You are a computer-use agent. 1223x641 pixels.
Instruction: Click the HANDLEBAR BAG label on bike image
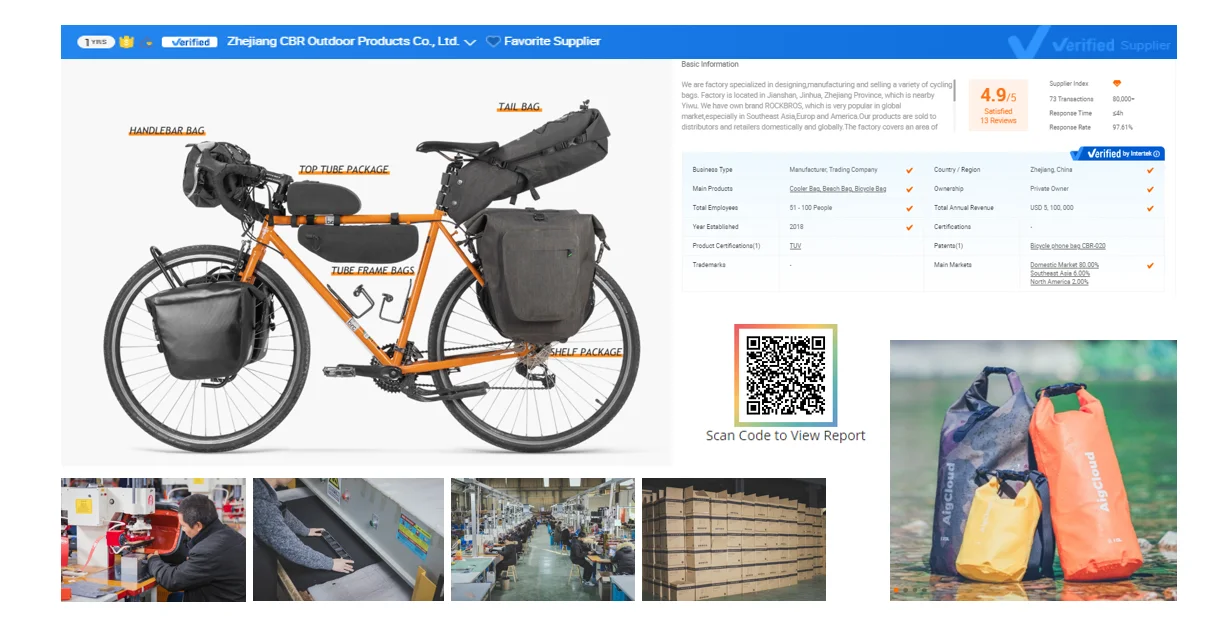pos(167,131)
